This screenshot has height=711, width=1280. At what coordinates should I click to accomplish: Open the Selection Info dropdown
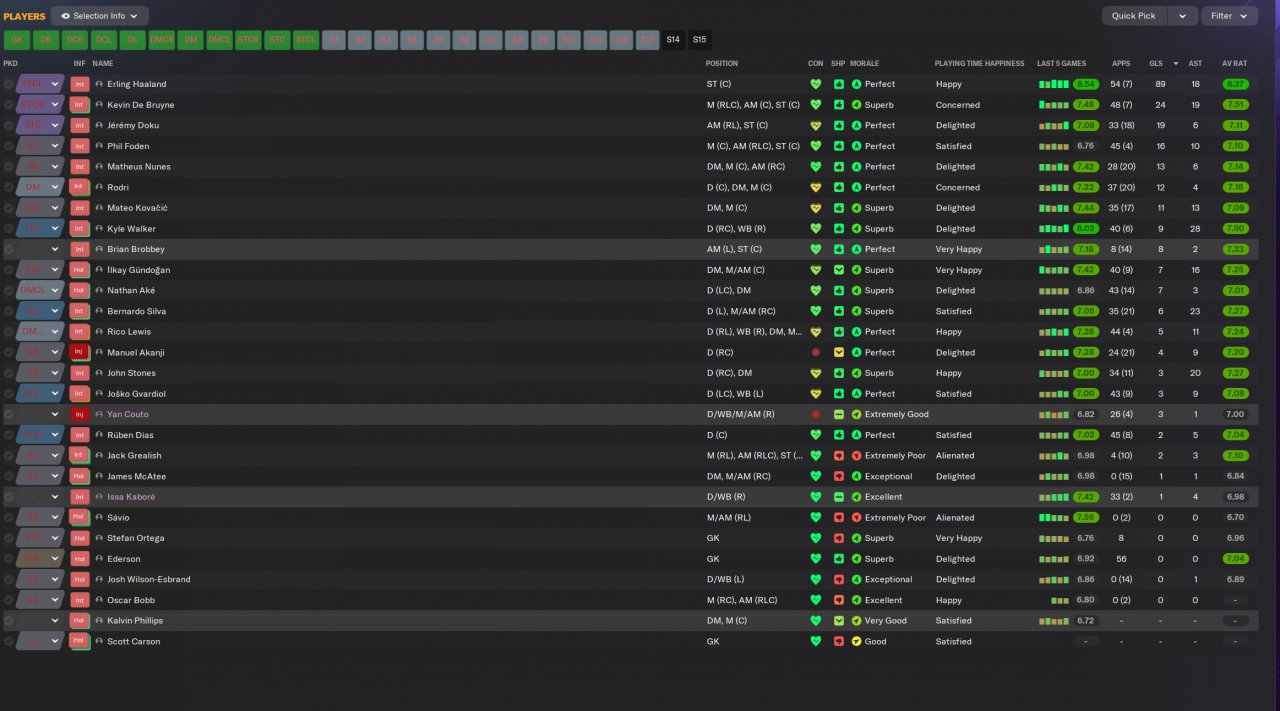pyautogui.click(x=100, y=16)
